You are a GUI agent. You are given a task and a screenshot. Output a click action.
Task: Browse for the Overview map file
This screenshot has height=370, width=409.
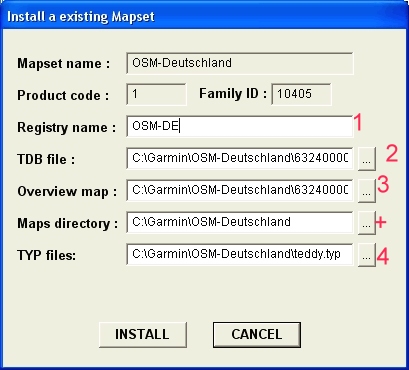coord(366,191)
